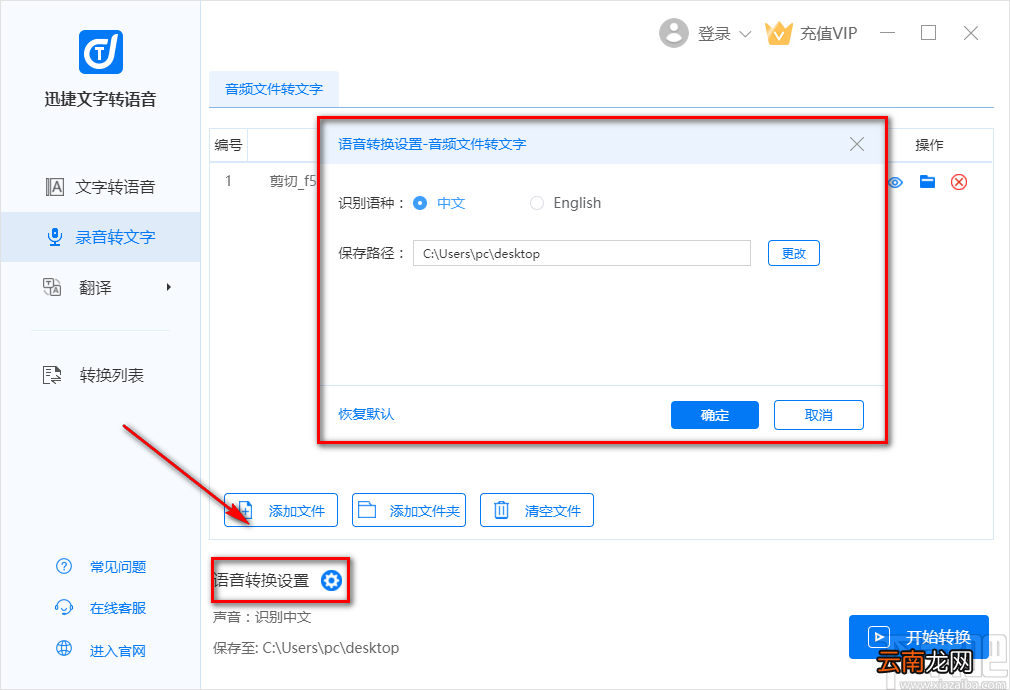Select the file row named 剪切_f5

(293, 181)
